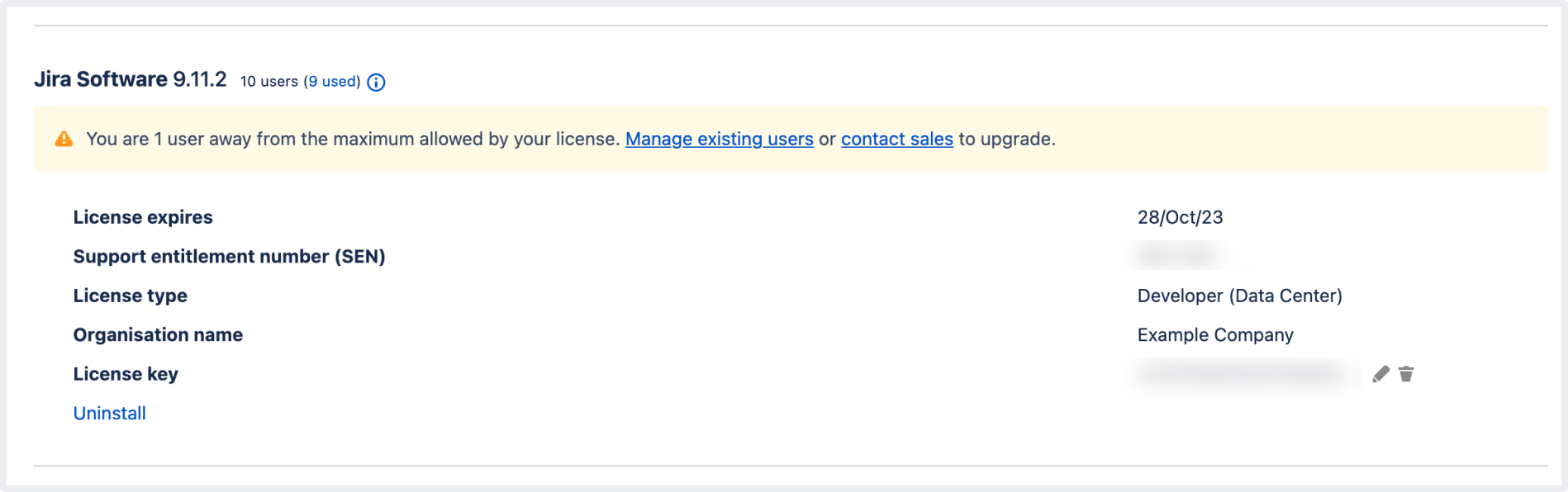Click the Support entitlement number (SEN) label
This screenshot has height=492, width=1568.
point(229,257)
